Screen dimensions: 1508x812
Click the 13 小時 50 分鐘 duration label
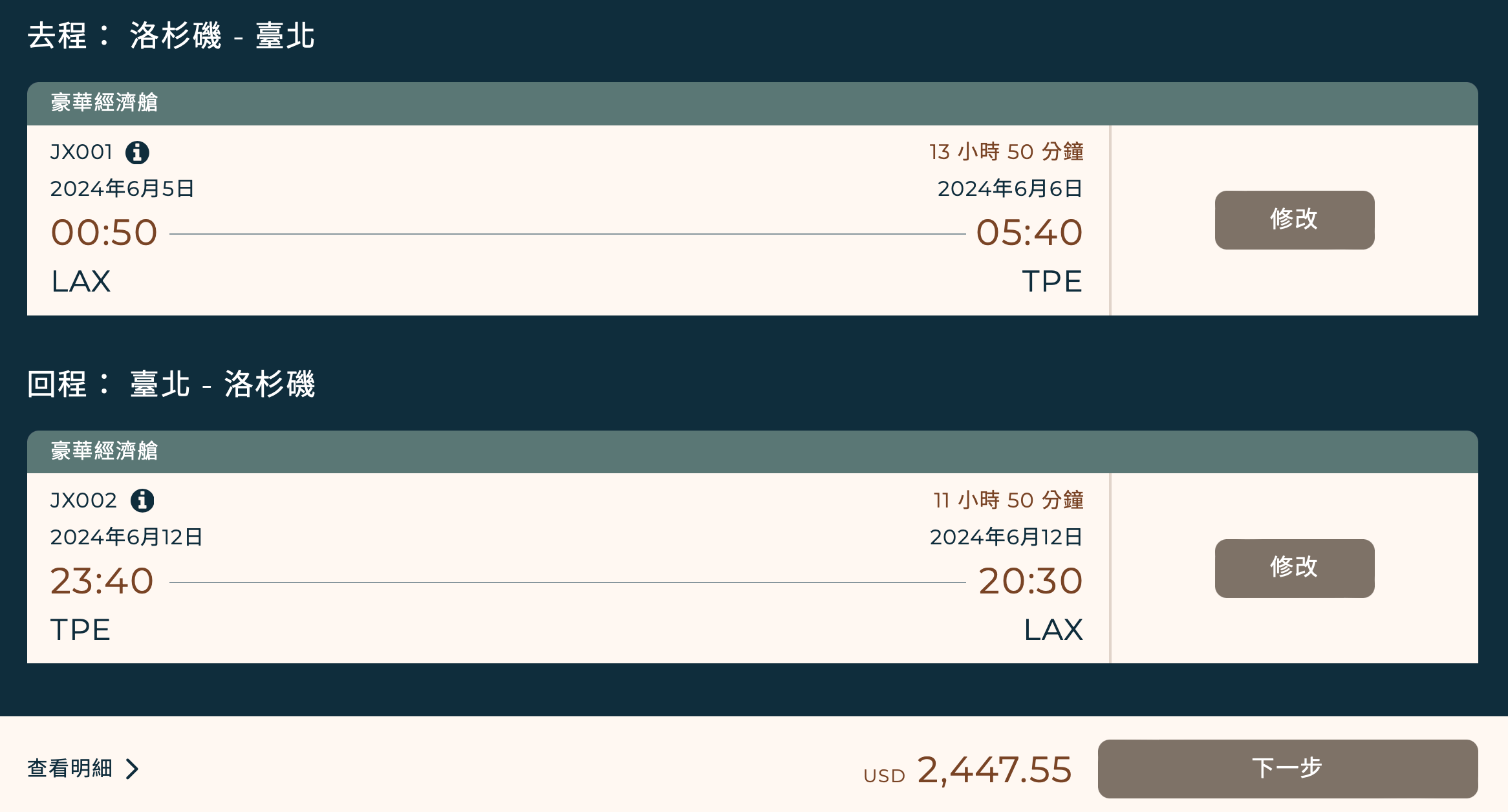(x=1006, y=151)
